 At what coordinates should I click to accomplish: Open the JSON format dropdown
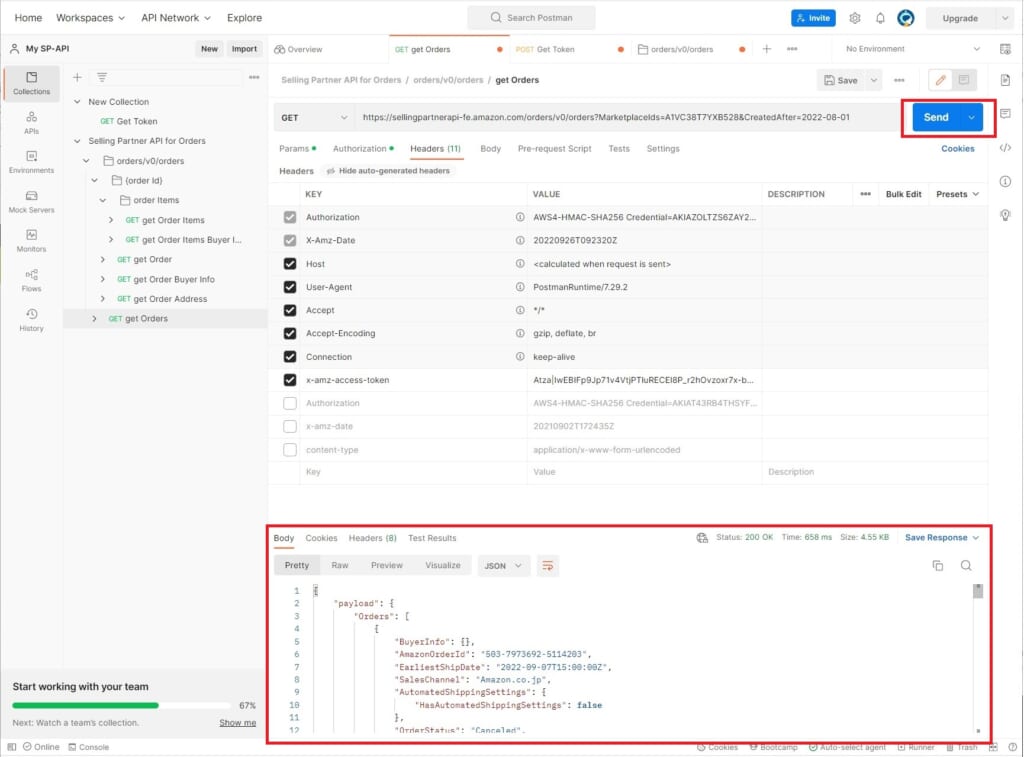pos(503,566)
